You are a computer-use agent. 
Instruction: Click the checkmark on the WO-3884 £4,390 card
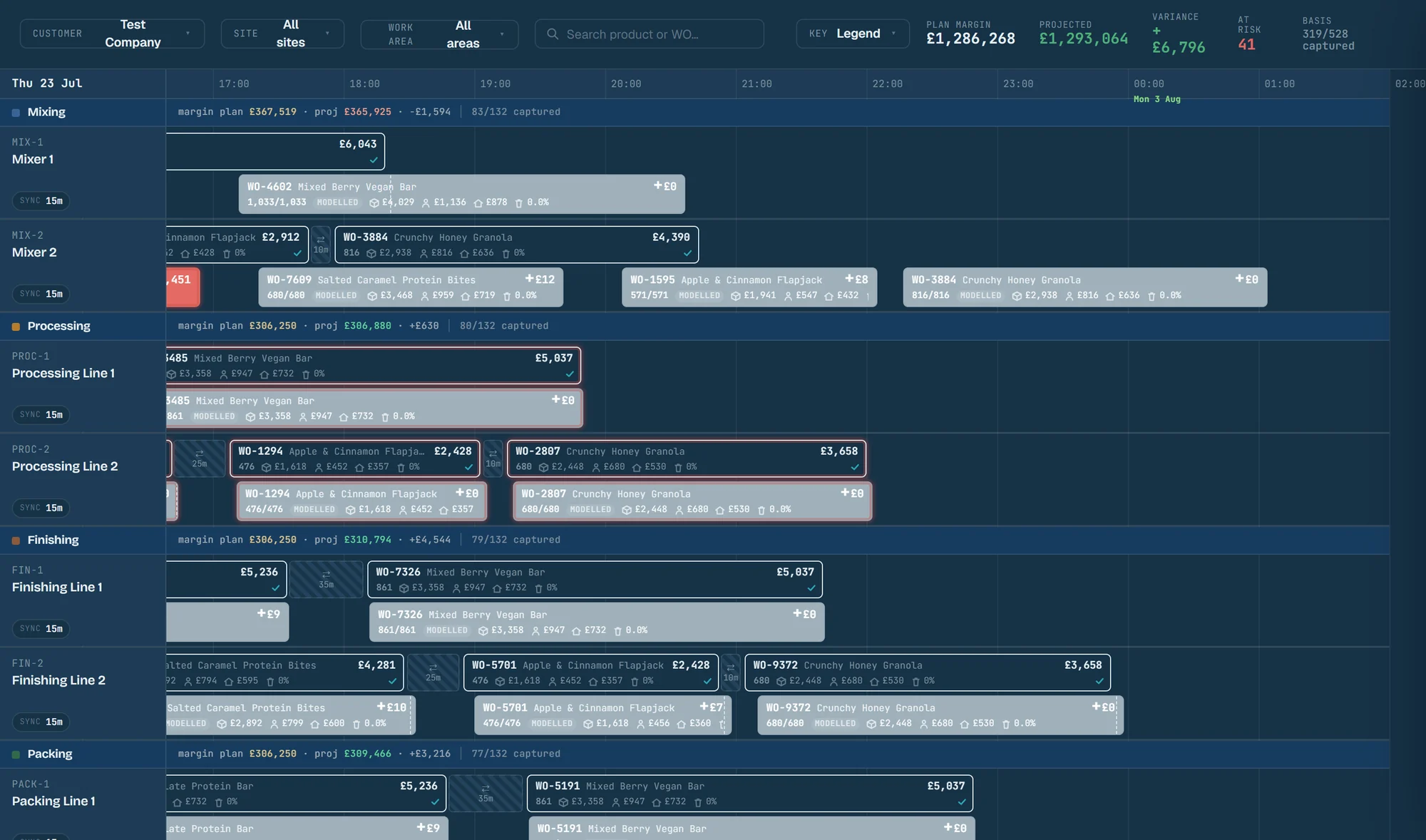point(687,253)
